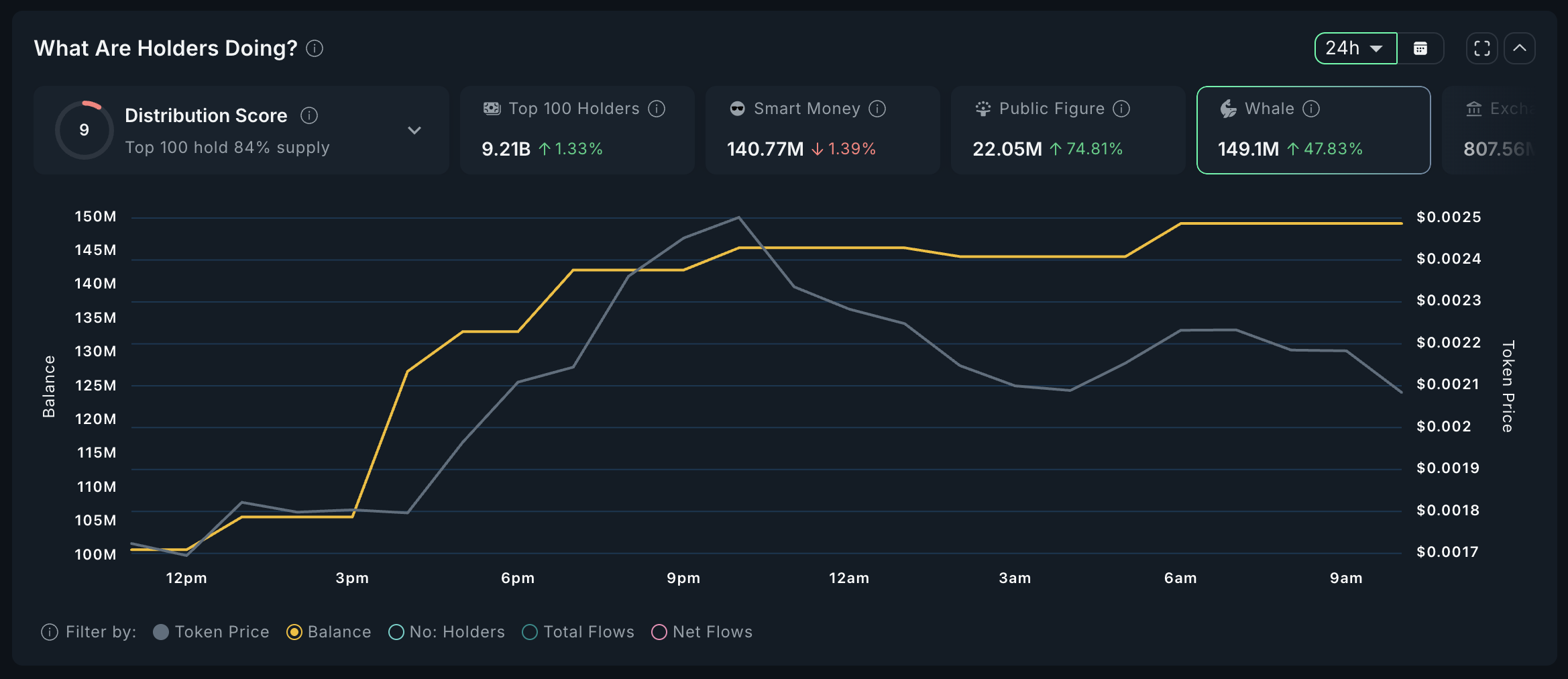
Task: Open the calendar icon next to 24h selector
Action: (1422, 48)
